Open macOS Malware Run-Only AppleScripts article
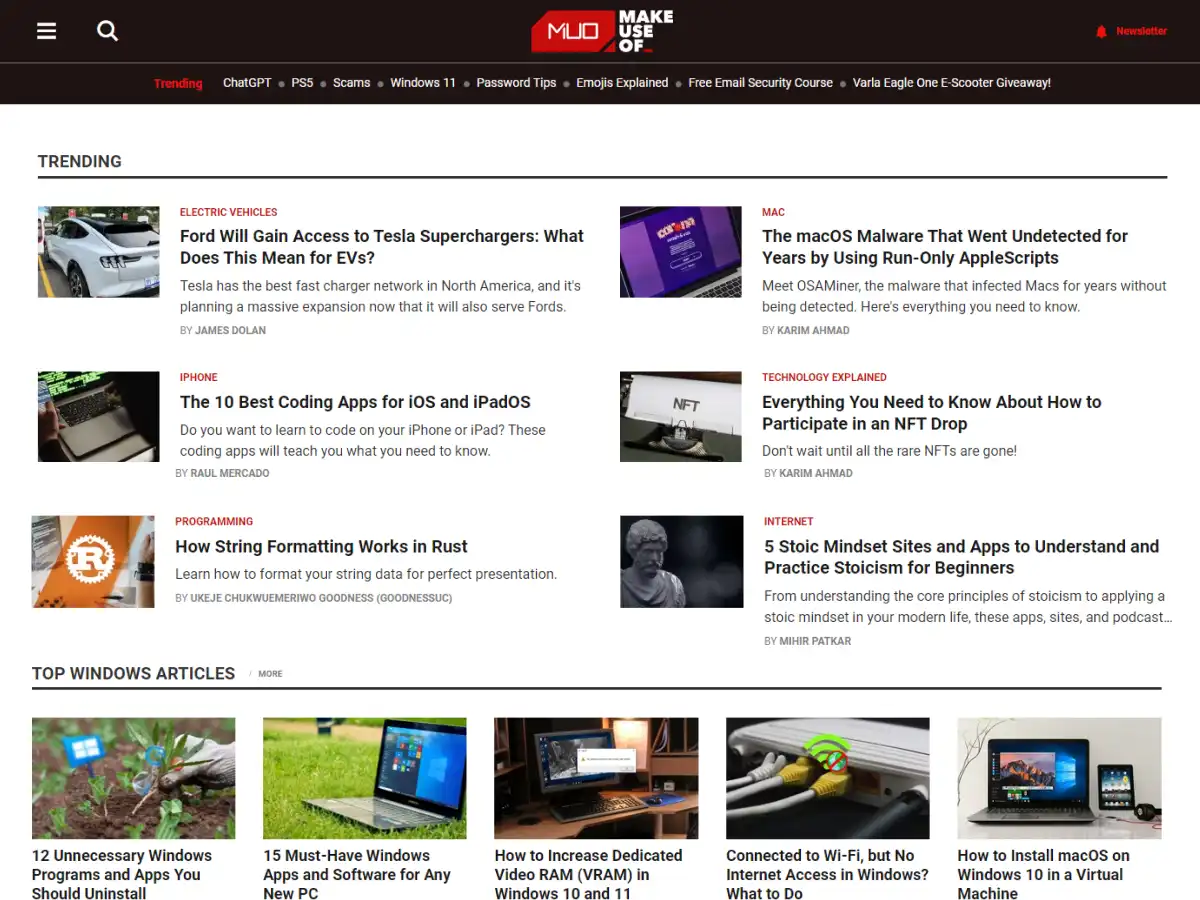The image size is (1200, 900). coord(945,247)
